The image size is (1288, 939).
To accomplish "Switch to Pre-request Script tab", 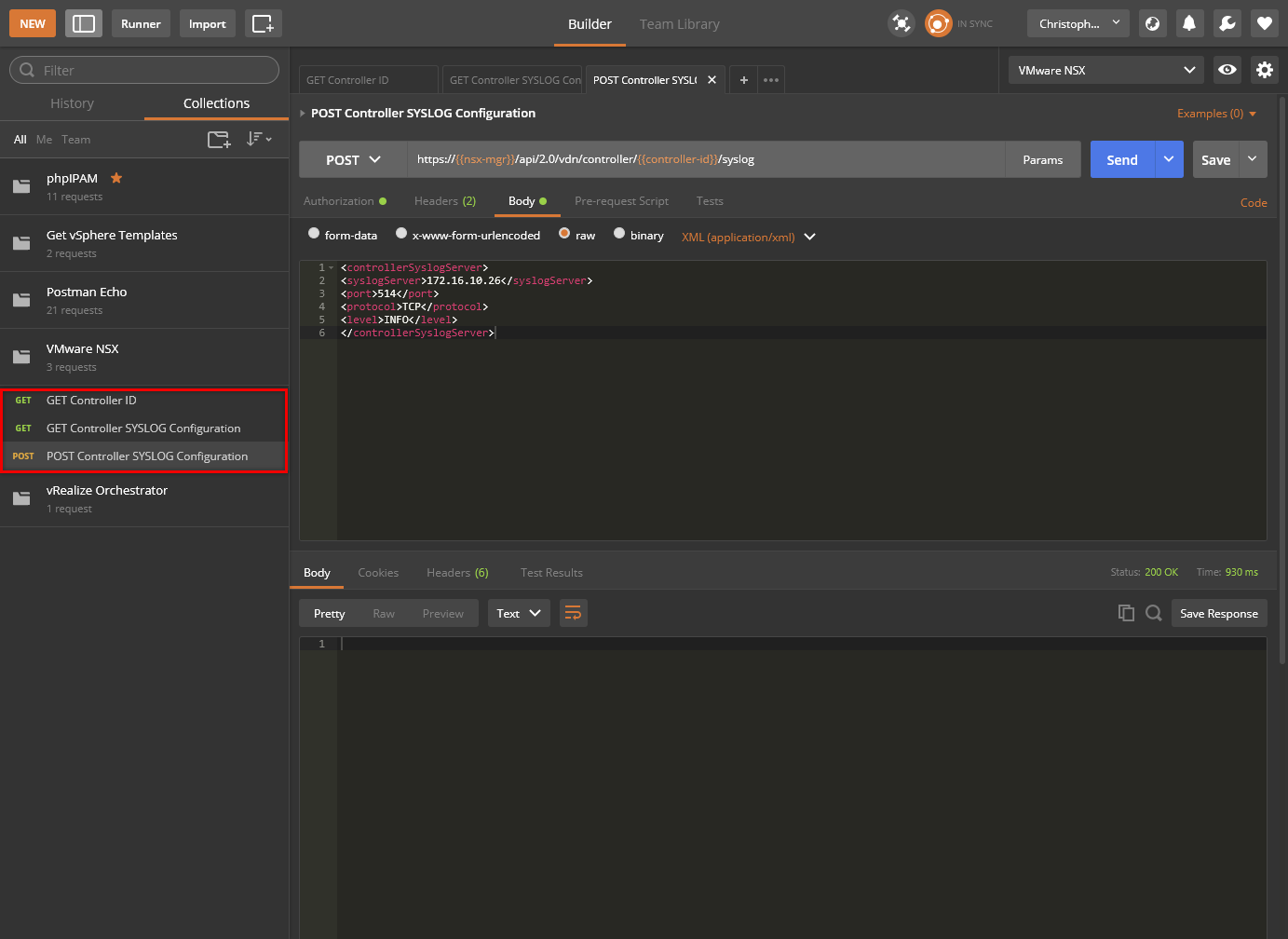I will point(621,201).
